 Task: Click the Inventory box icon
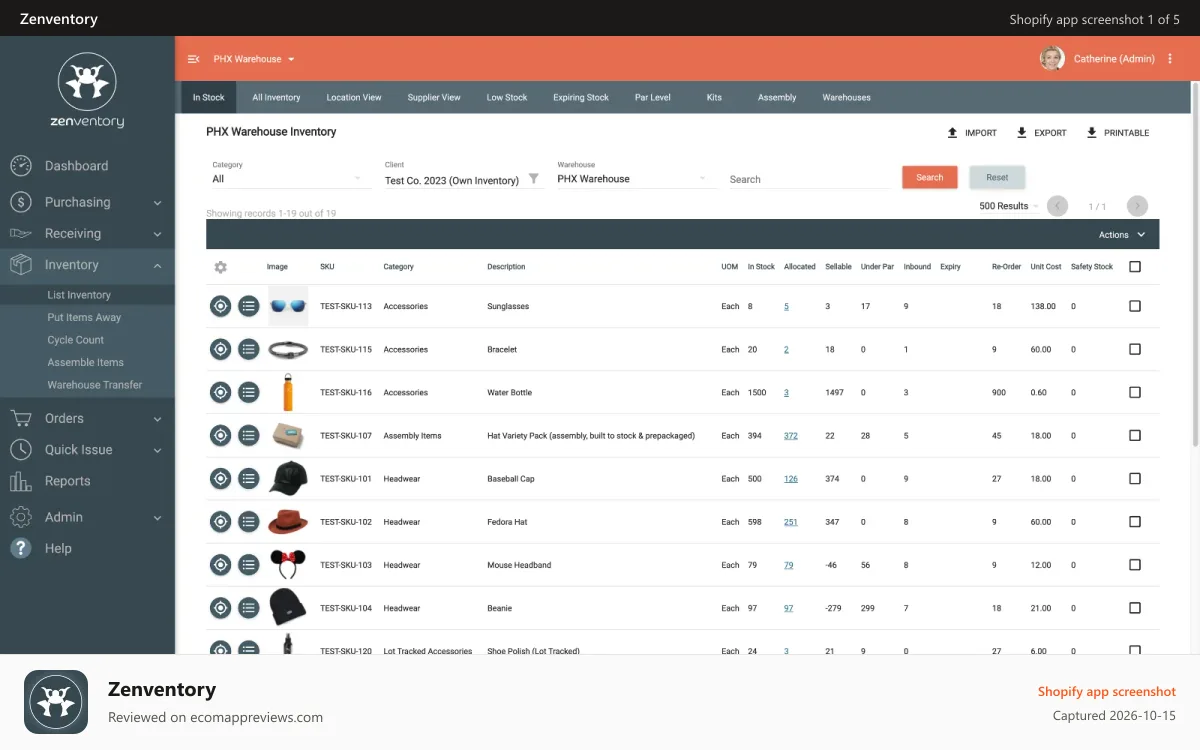coord(21,265)
